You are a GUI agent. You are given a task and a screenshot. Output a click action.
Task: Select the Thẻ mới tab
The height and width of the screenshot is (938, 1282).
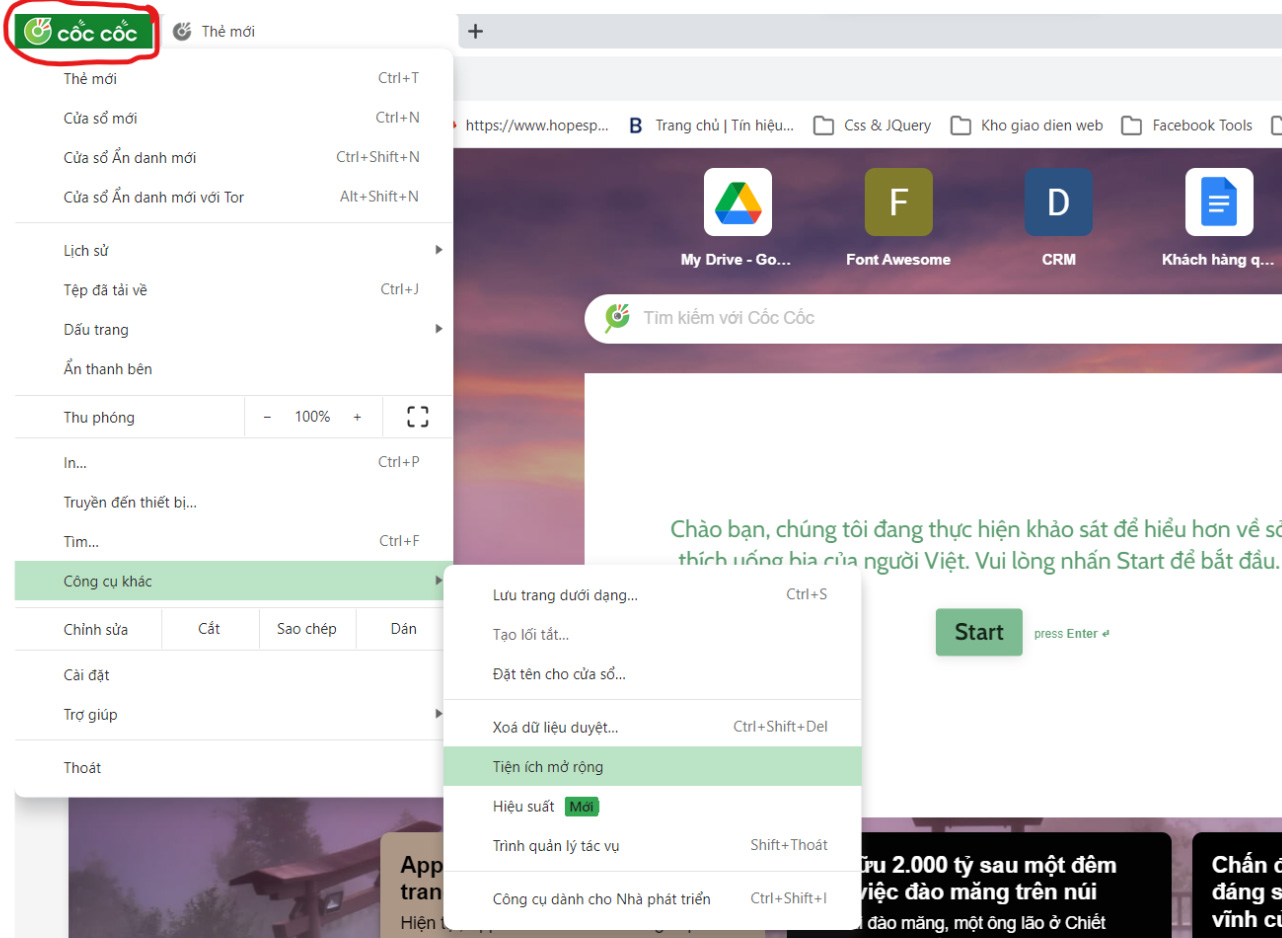coord(308,32)
